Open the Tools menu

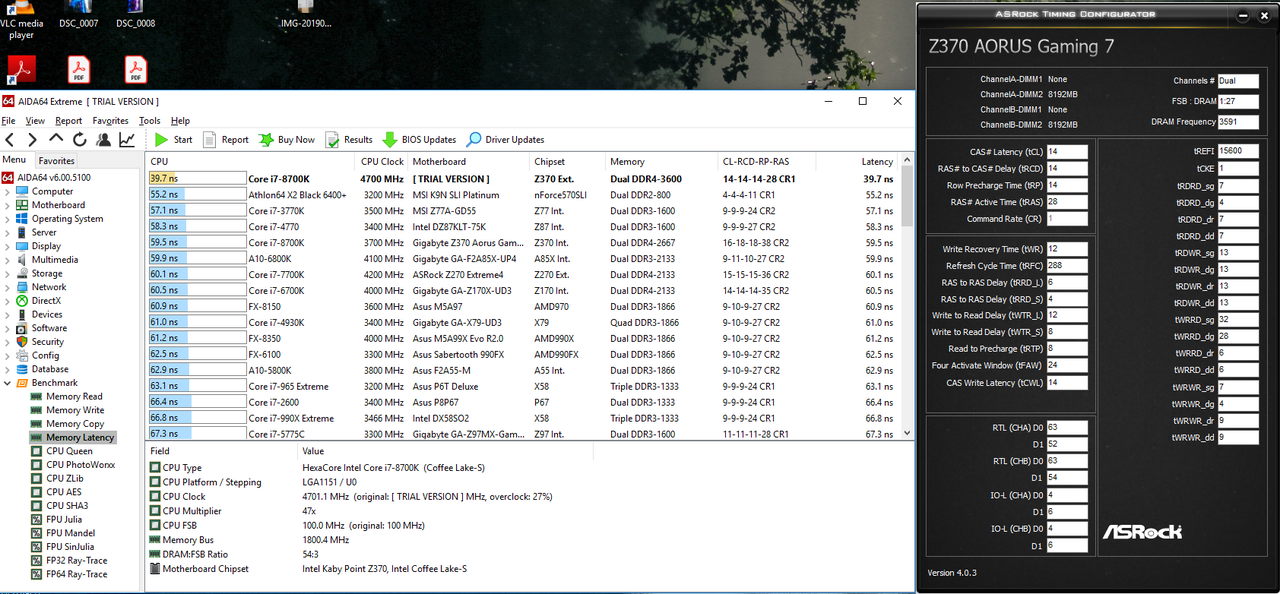[150, 121]
